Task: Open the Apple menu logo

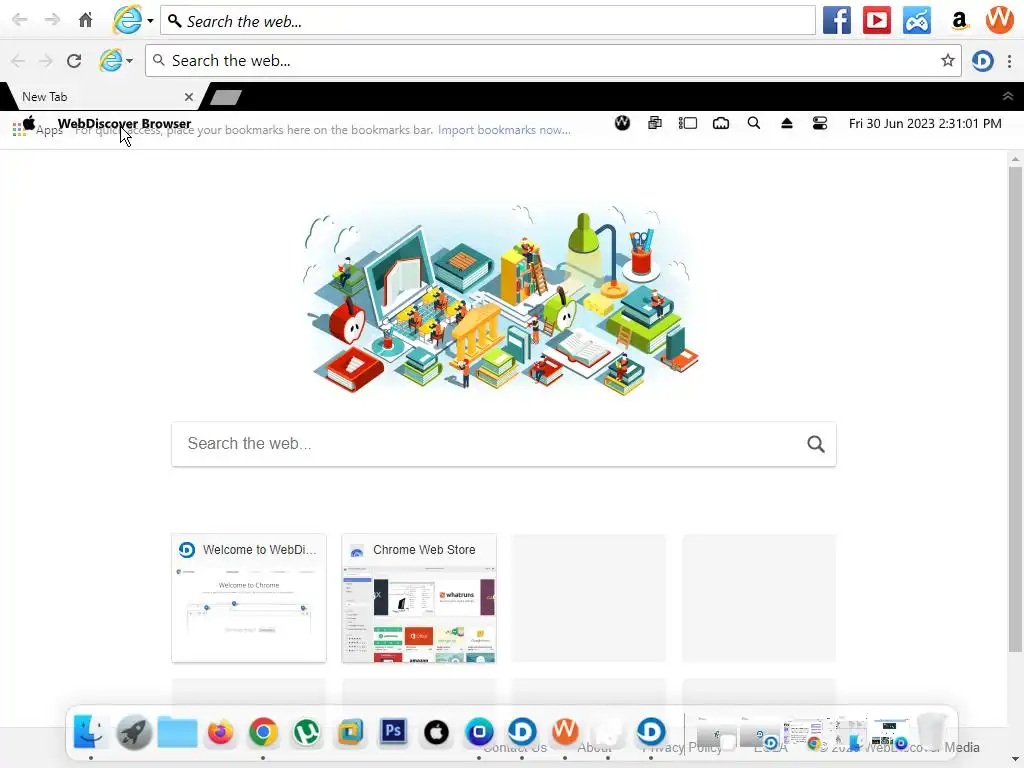Action: tap(29, 122)
